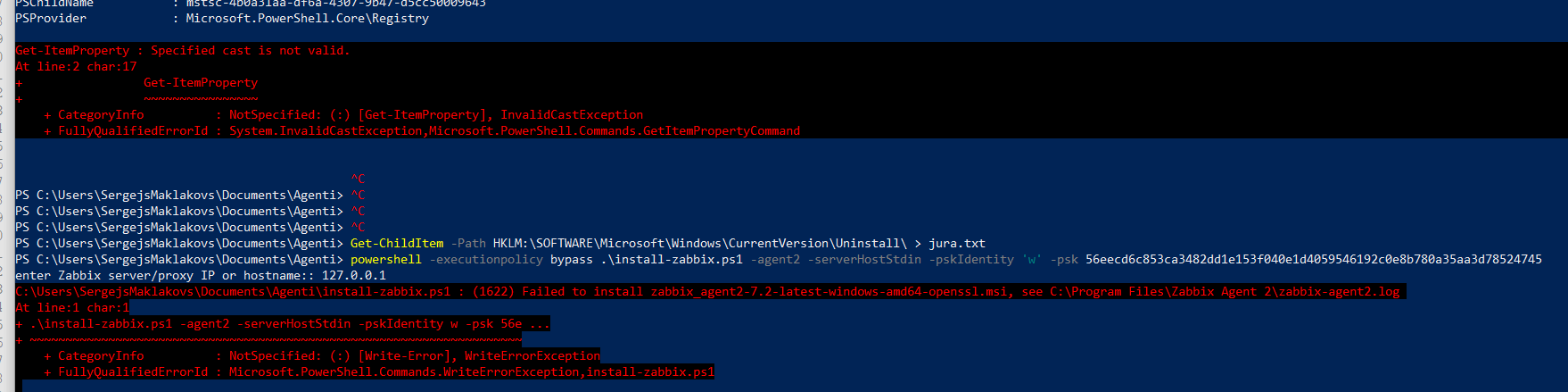This screenshot has width=1568, height=392.
Task: Click the "At line:2 char:17" error location
Action: 76,66
